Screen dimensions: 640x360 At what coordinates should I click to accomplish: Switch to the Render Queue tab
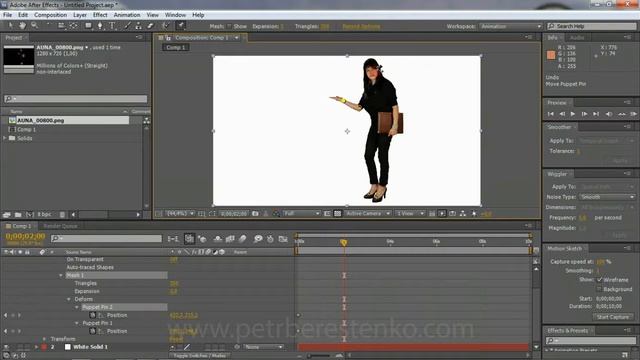pos(60,226)
